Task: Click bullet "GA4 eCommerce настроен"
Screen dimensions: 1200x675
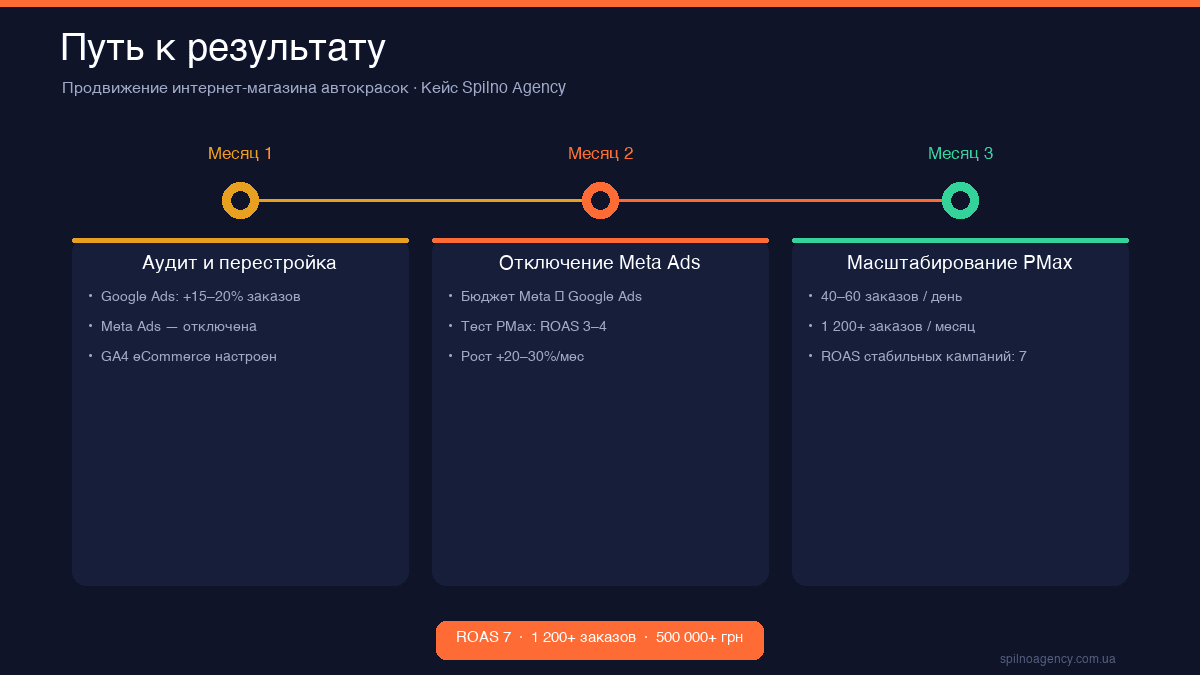Action: (189, 357)
